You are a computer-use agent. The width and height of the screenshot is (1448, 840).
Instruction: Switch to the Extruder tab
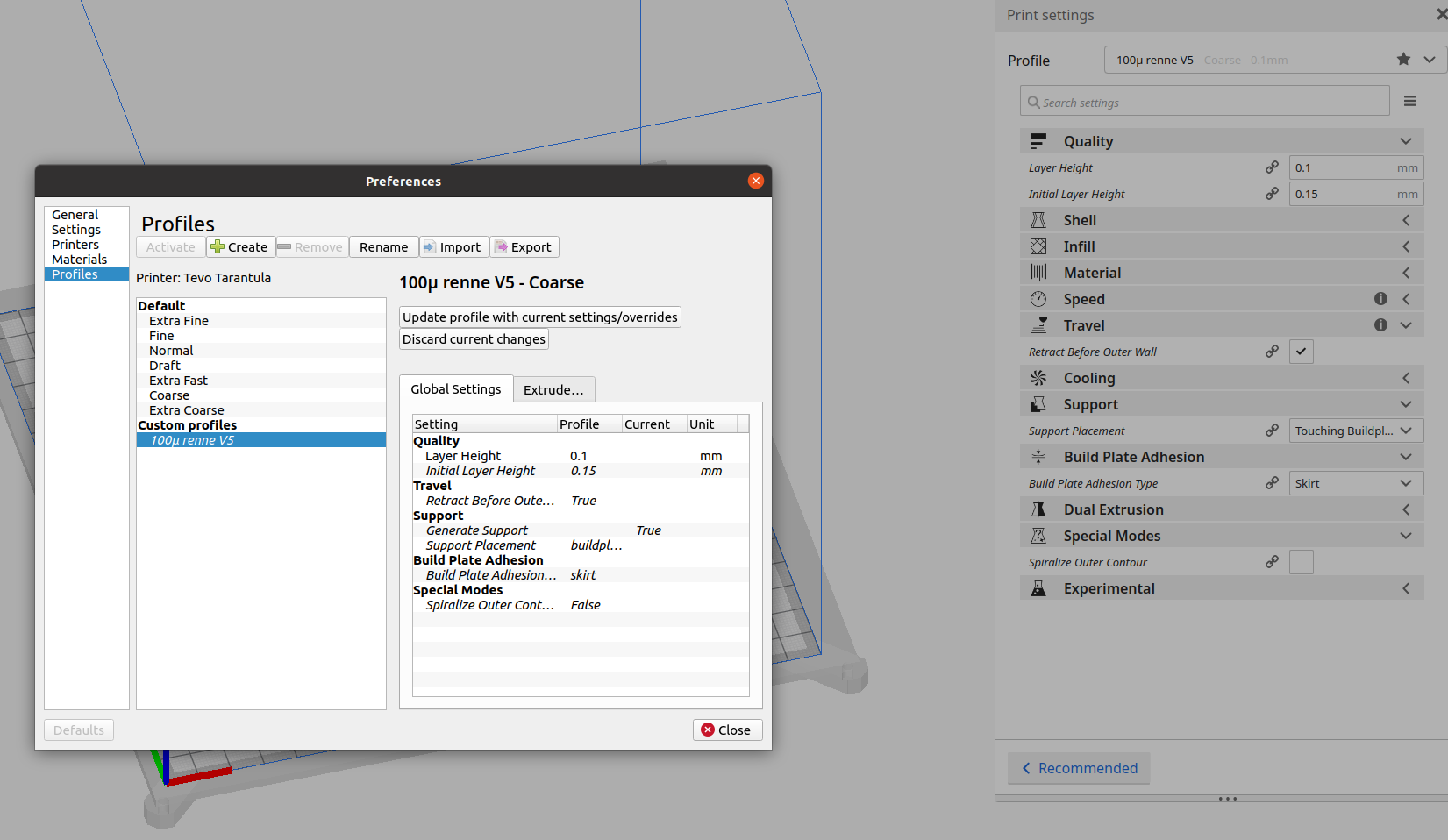pos(553,390)
